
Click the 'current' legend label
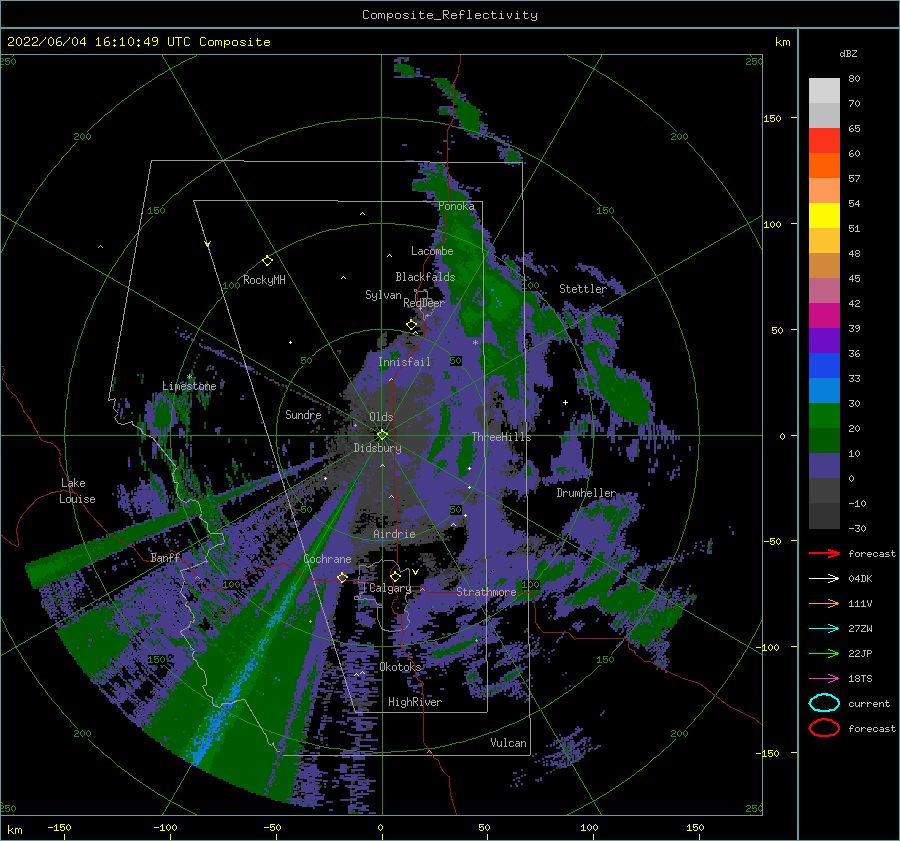tap(869, 704)
